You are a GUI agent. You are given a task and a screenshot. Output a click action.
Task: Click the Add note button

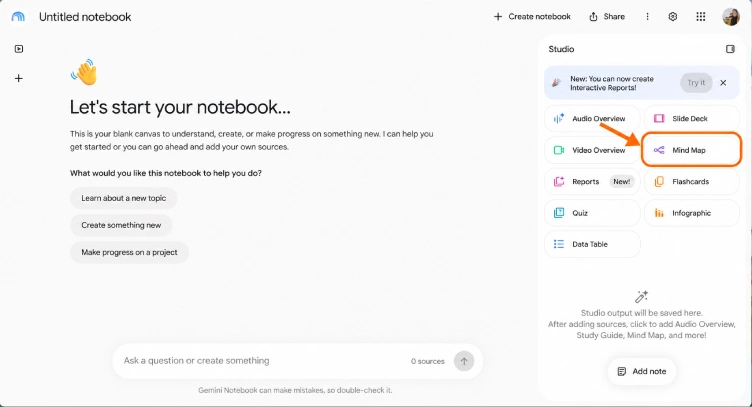pyautogui.click(x=642, y=371)
